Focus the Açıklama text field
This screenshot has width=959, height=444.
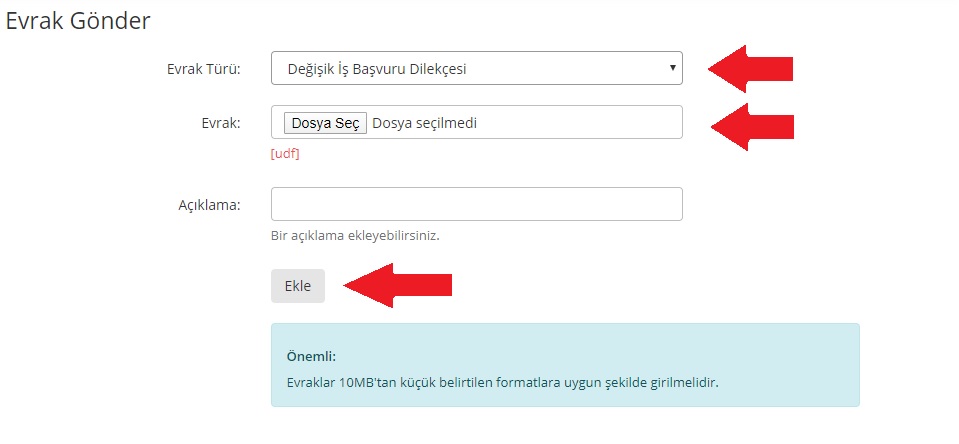[x=476, y=204]
